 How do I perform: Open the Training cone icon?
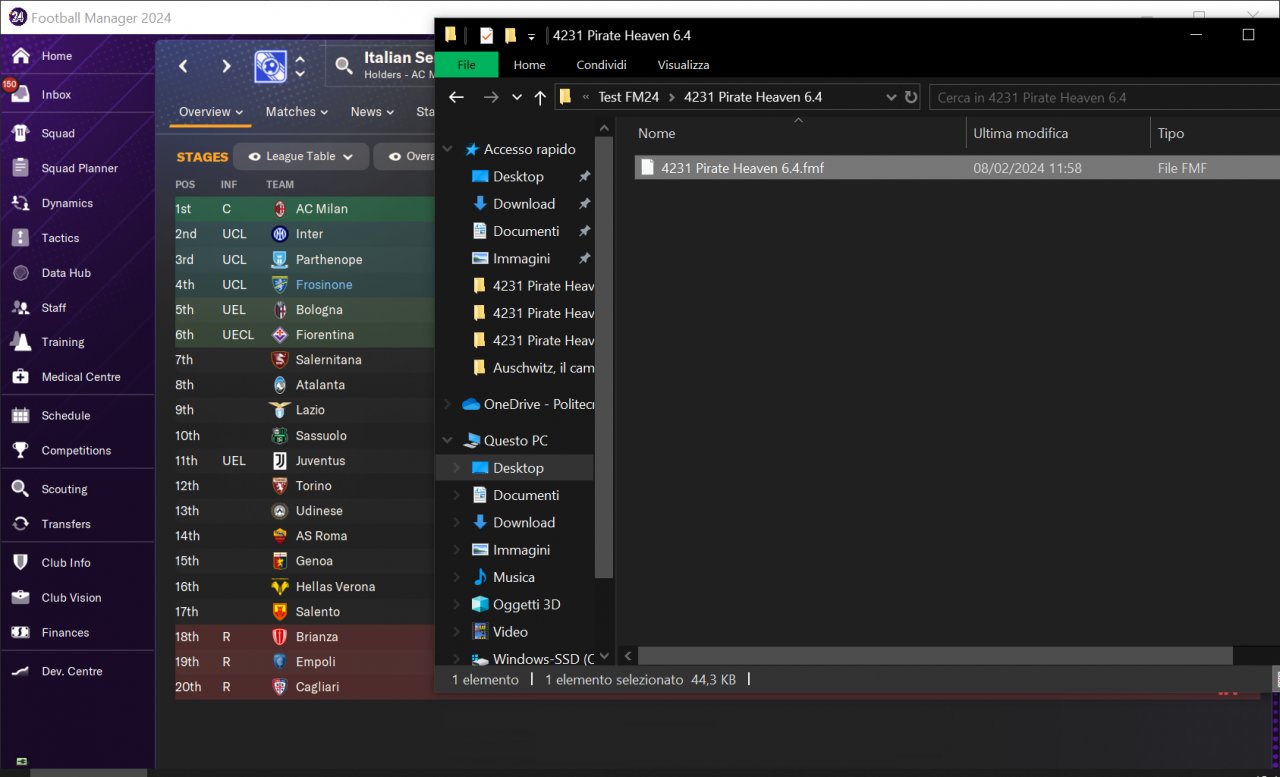(x=20, y=342)
